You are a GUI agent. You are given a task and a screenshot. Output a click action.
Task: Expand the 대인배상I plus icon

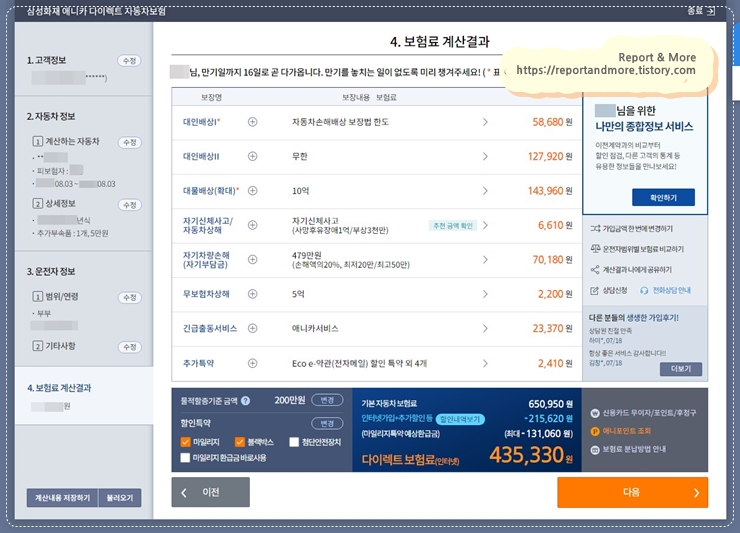pos(252,122)
